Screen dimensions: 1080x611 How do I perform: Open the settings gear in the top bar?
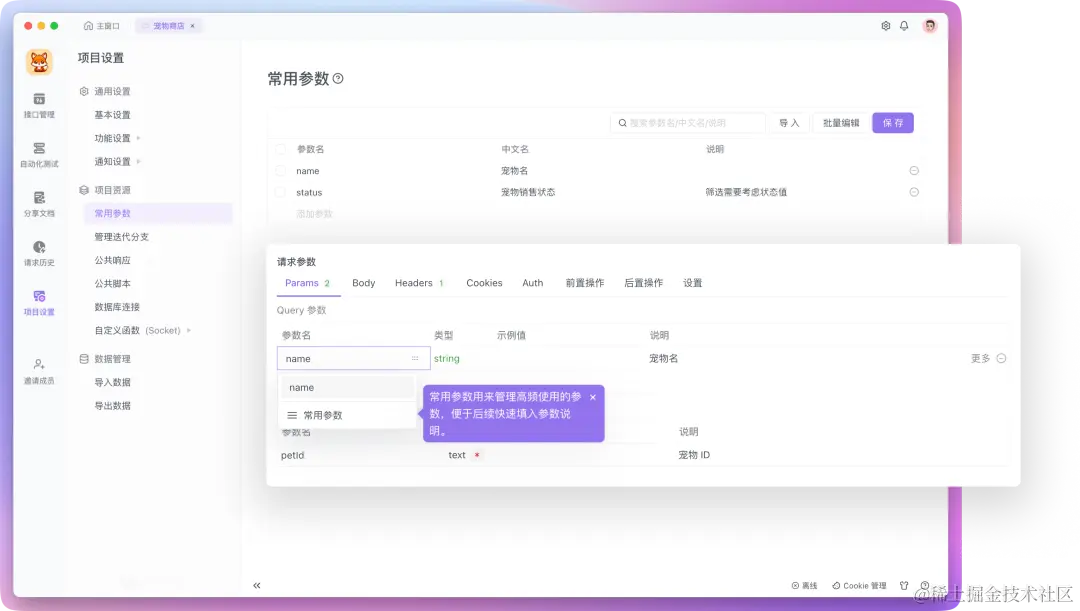(x=885, y=27)
